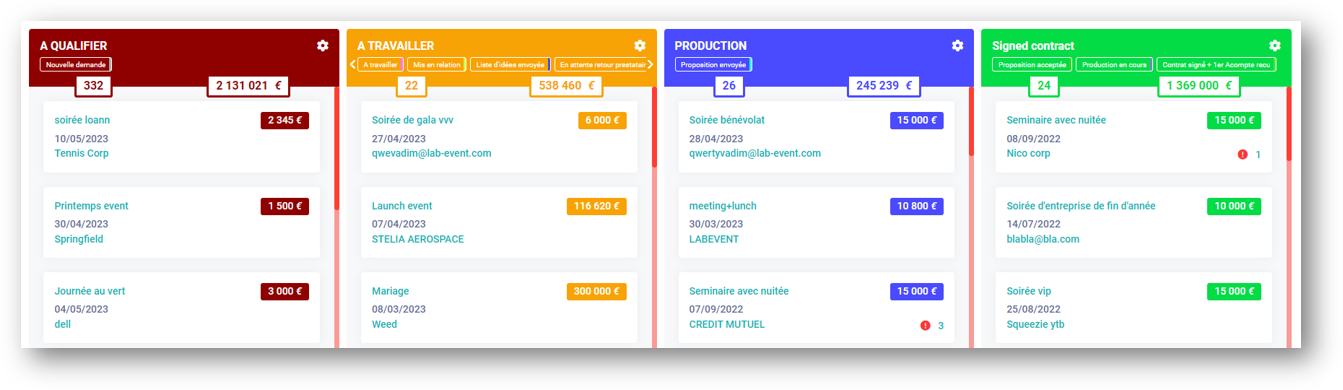The image size is (1343, 390).
Task: Click Squeezie ytb company name
Action: click(x=1035, y=325)
